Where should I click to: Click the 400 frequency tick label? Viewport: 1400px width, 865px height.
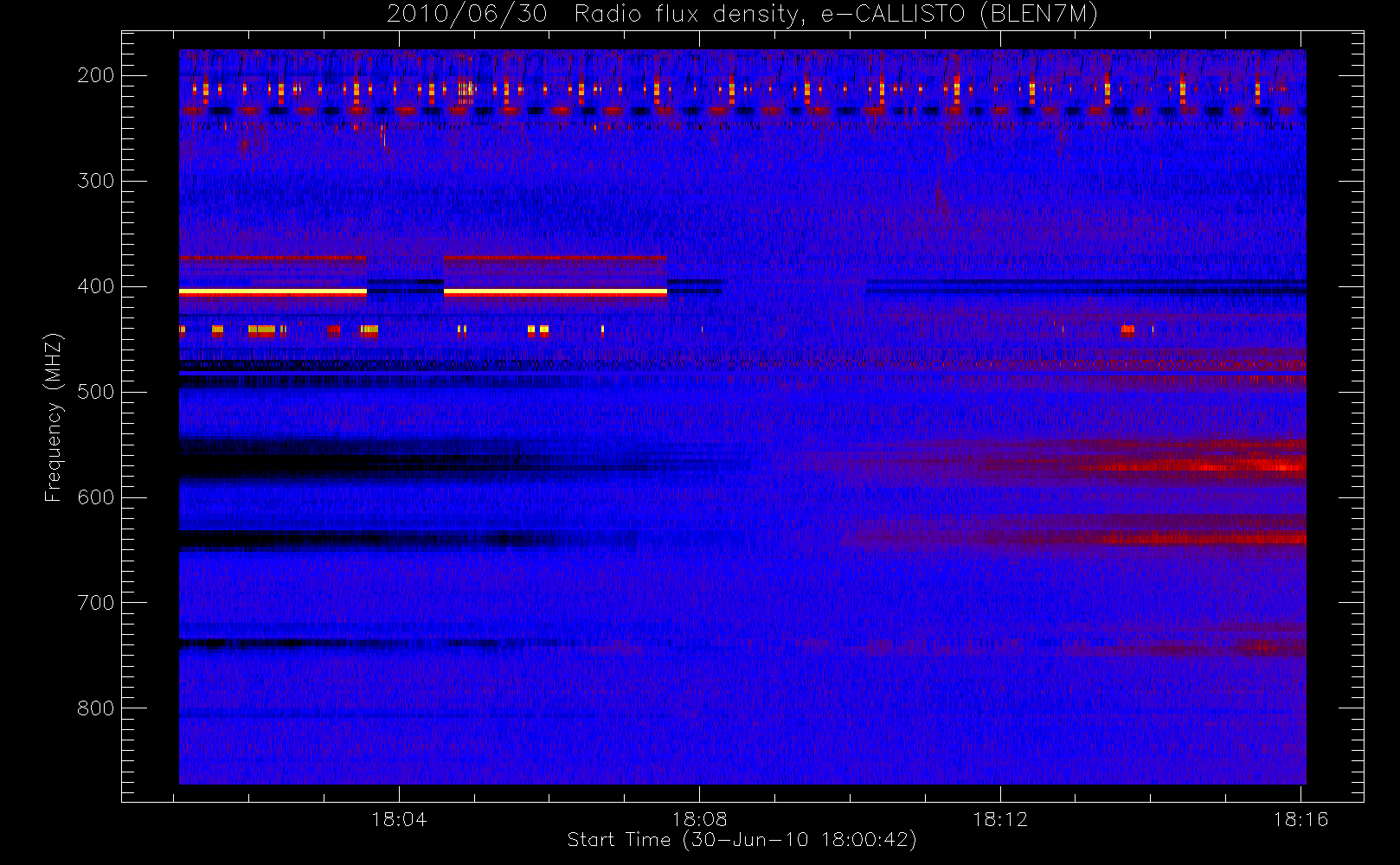[x=96, y=286]
